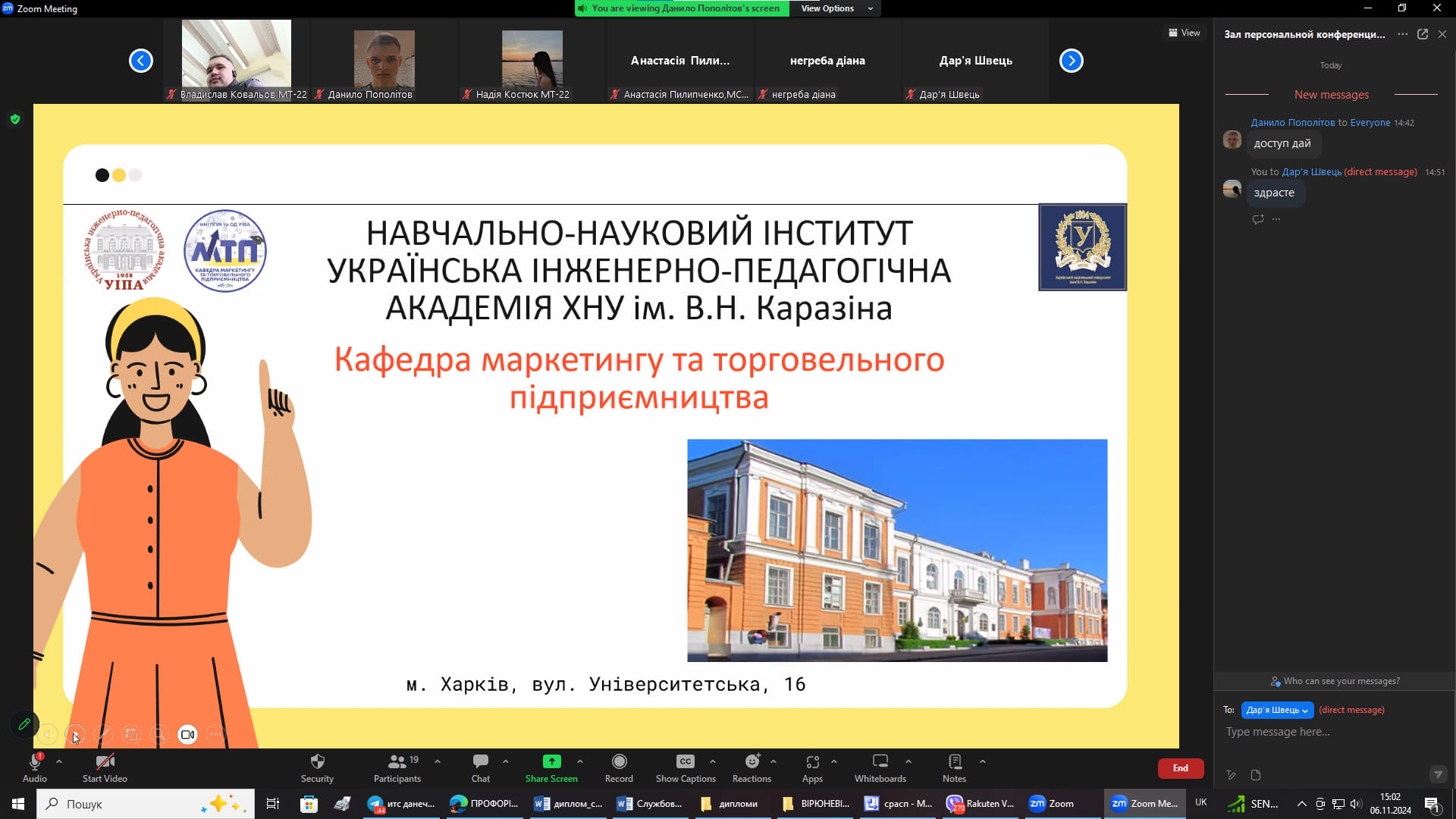This screenshot has width=1456, height=819.
Task: Open the chat recipient dropdown Дар'я Швець
Action: pyautogui.click(x=1277, y=710)
